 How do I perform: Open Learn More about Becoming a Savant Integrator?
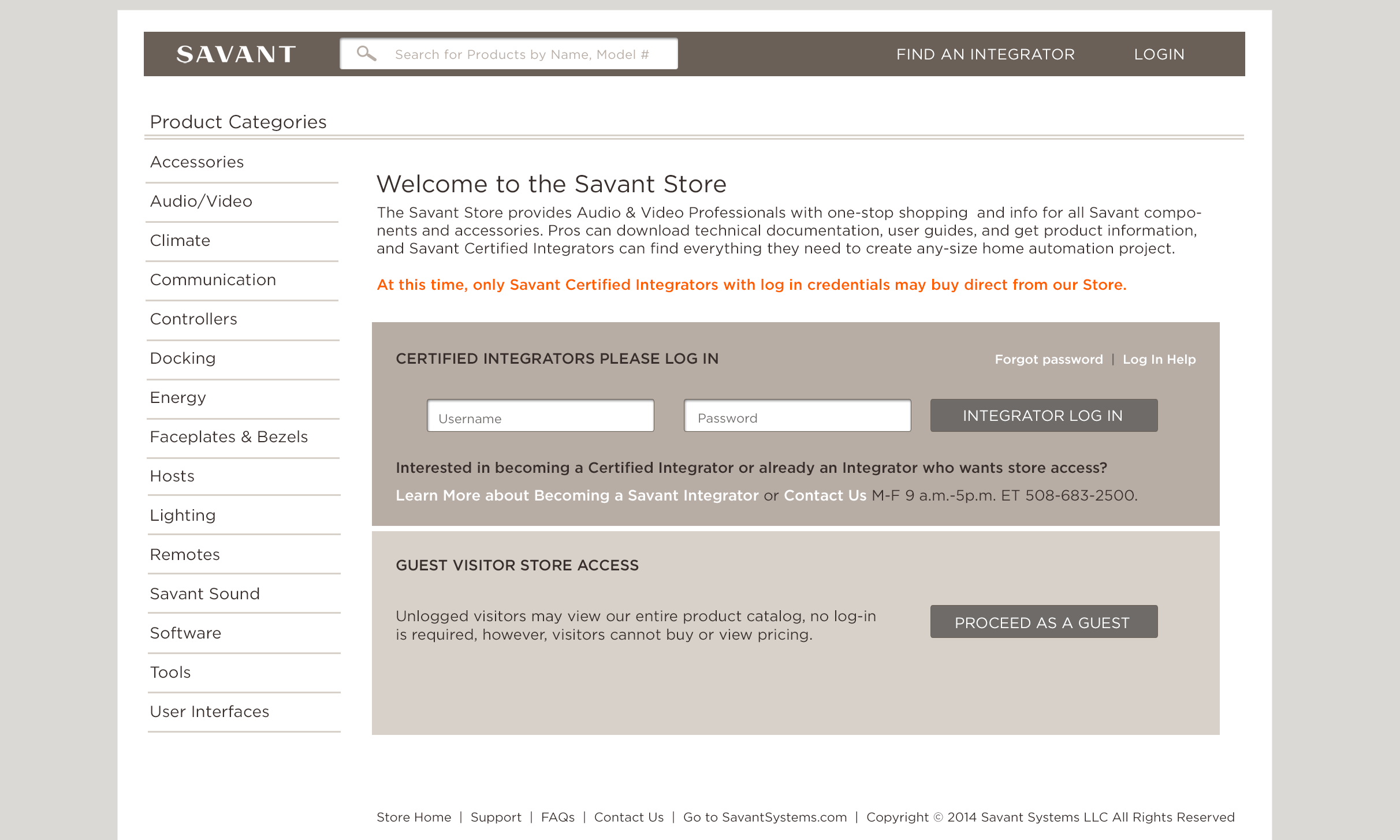click(x=577, y=495)
